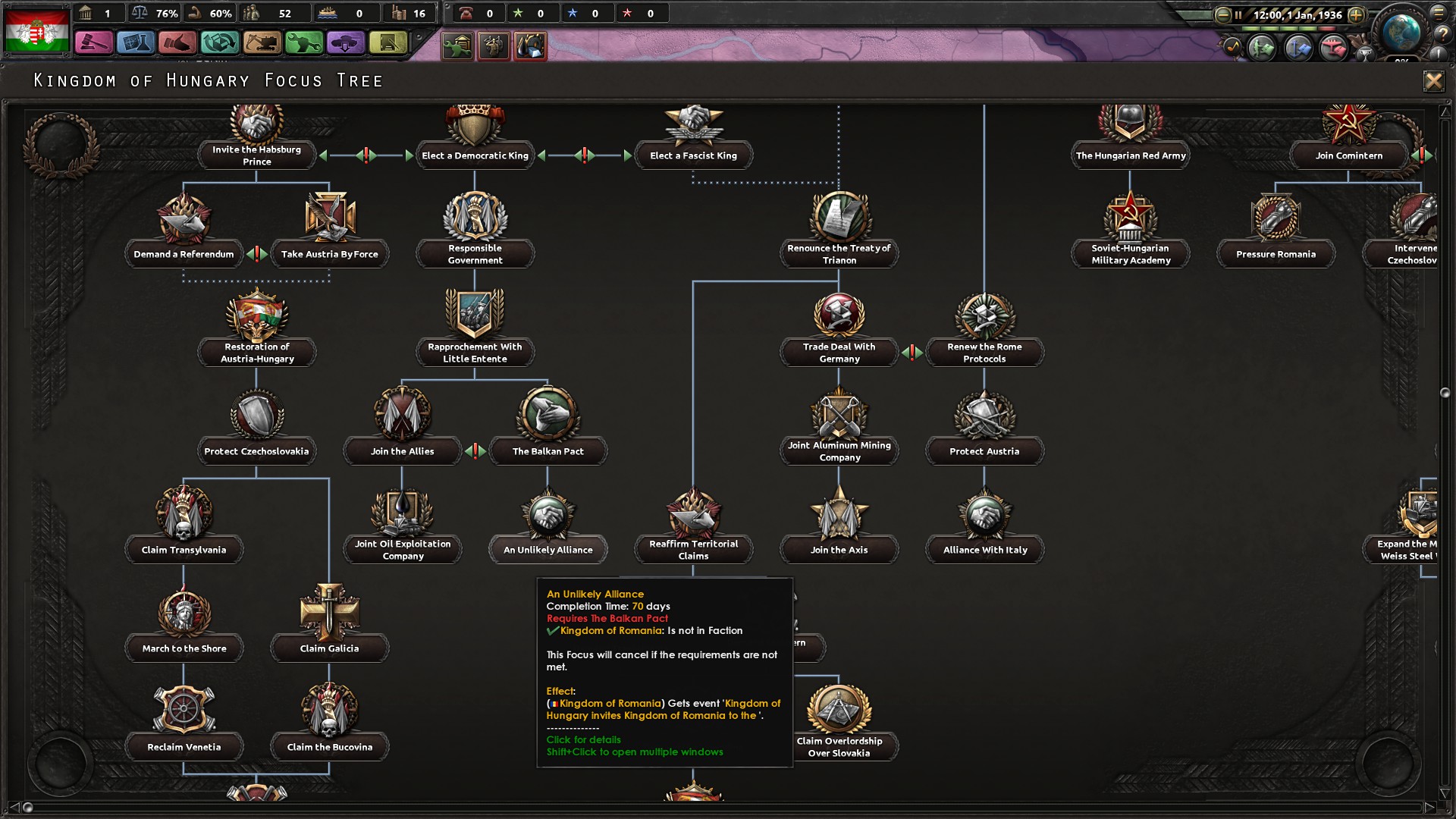Click the date bar to unpause

tap(1297, 14)
